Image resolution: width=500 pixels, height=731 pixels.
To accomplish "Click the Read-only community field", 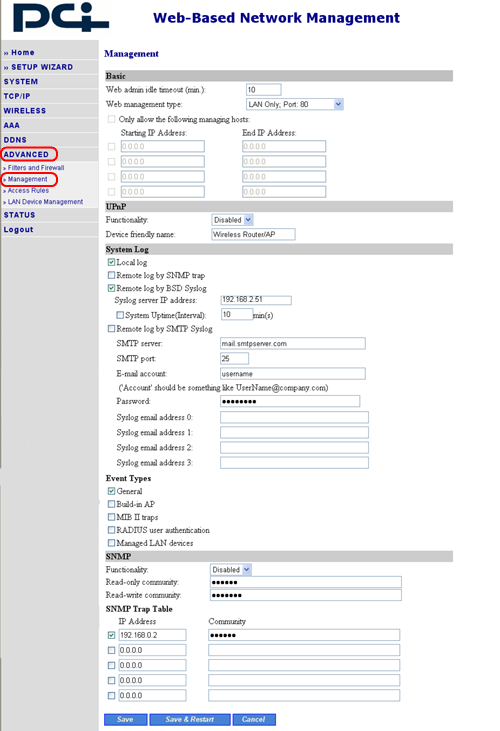I will [x=306, y=582].
